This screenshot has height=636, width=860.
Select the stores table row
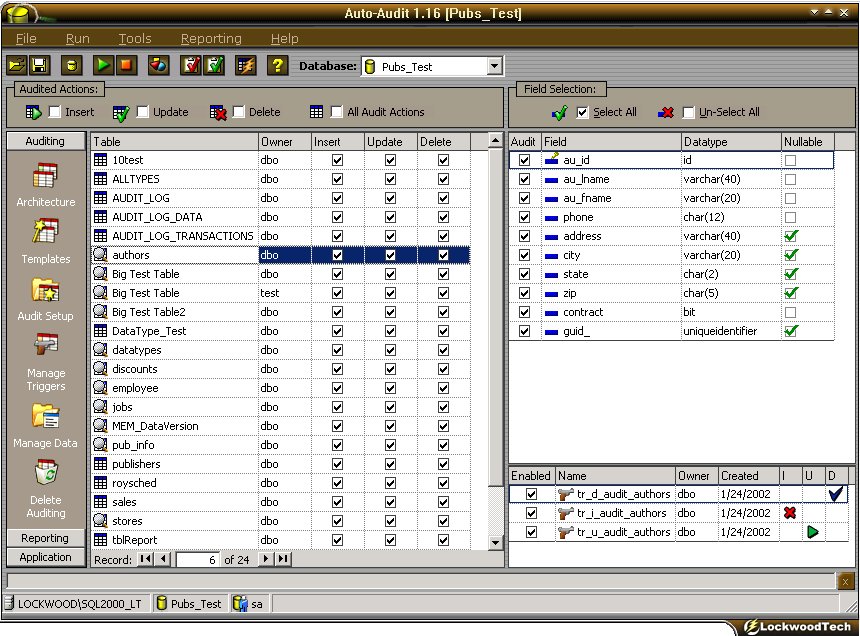[281, 521]
